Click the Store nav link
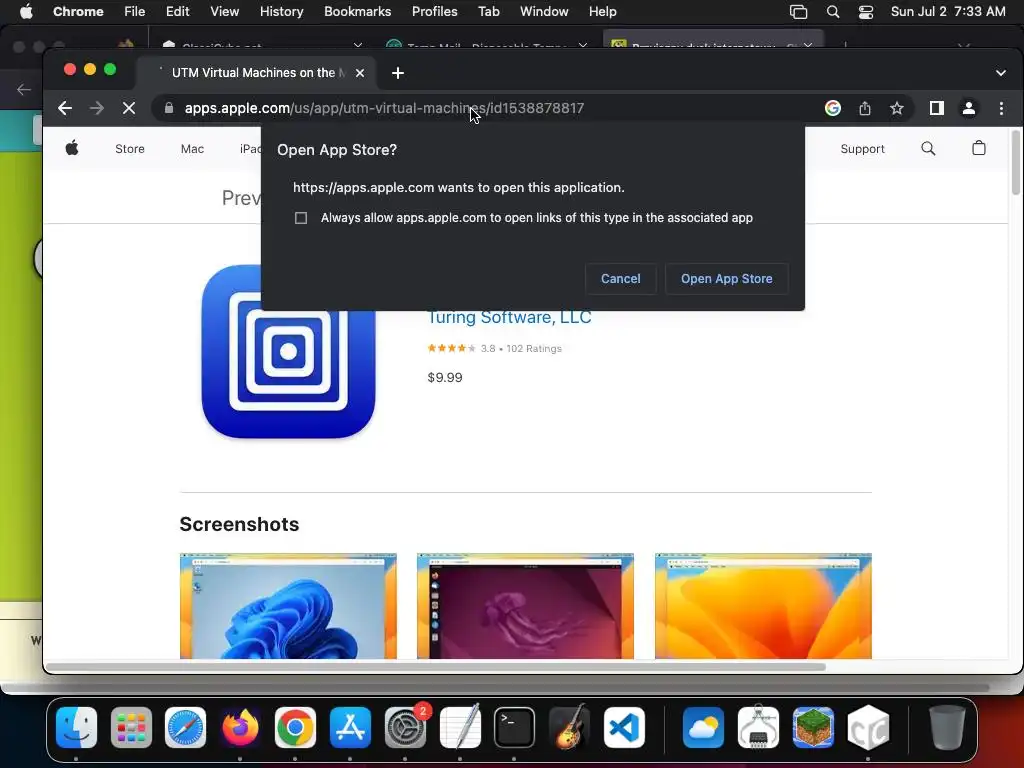The width and height of the screenshot is (1024, 768). [x=130, y=149]
